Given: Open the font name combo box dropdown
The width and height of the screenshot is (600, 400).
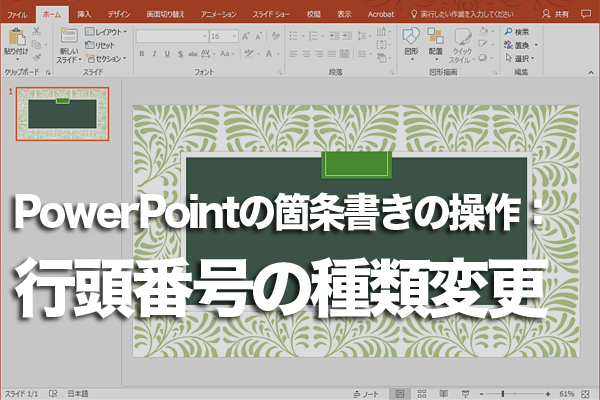Looking at the screenshot, I should (x=205, y=36).
